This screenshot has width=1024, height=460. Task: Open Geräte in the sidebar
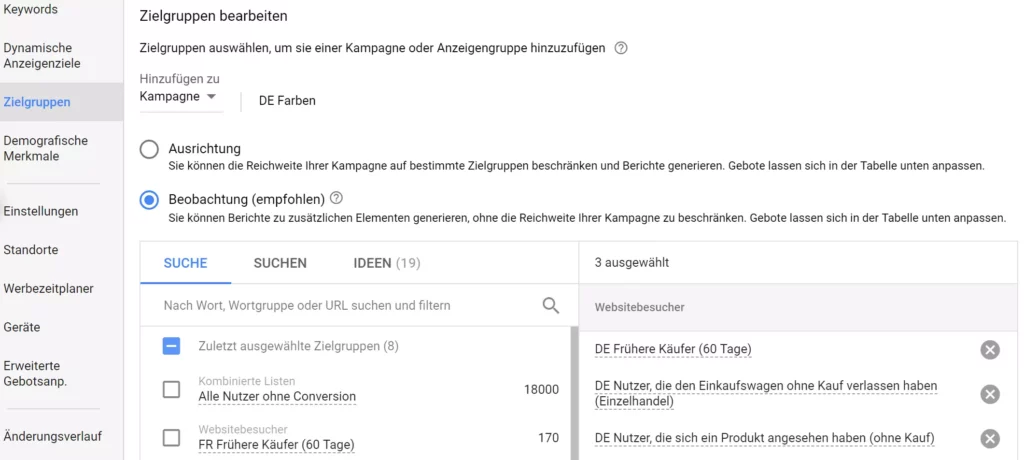pyautogui.click(x=22, y=327)
